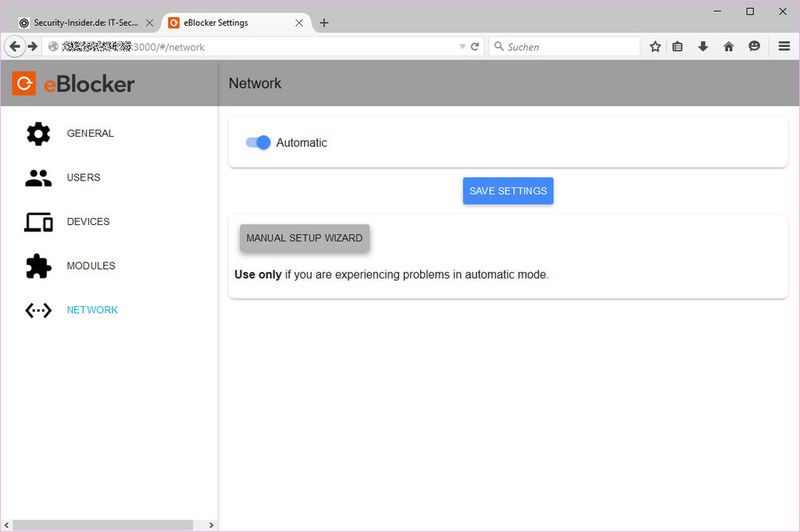Viewport: 800px width, 532px height.
Task: Minimize the browser window
Action: point(717,11)
